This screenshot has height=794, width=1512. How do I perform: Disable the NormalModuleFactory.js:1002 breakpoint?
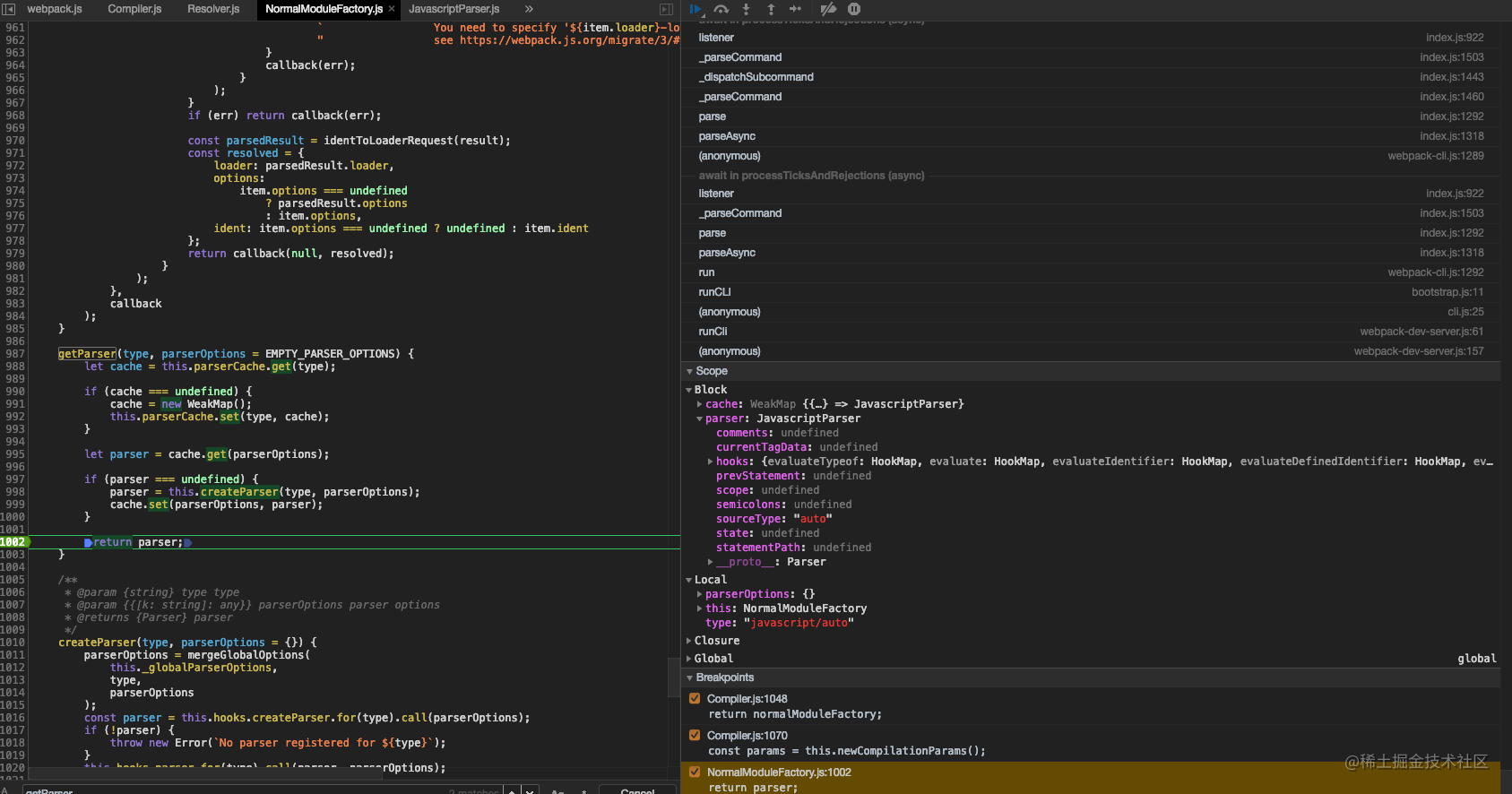pos(695,772)
